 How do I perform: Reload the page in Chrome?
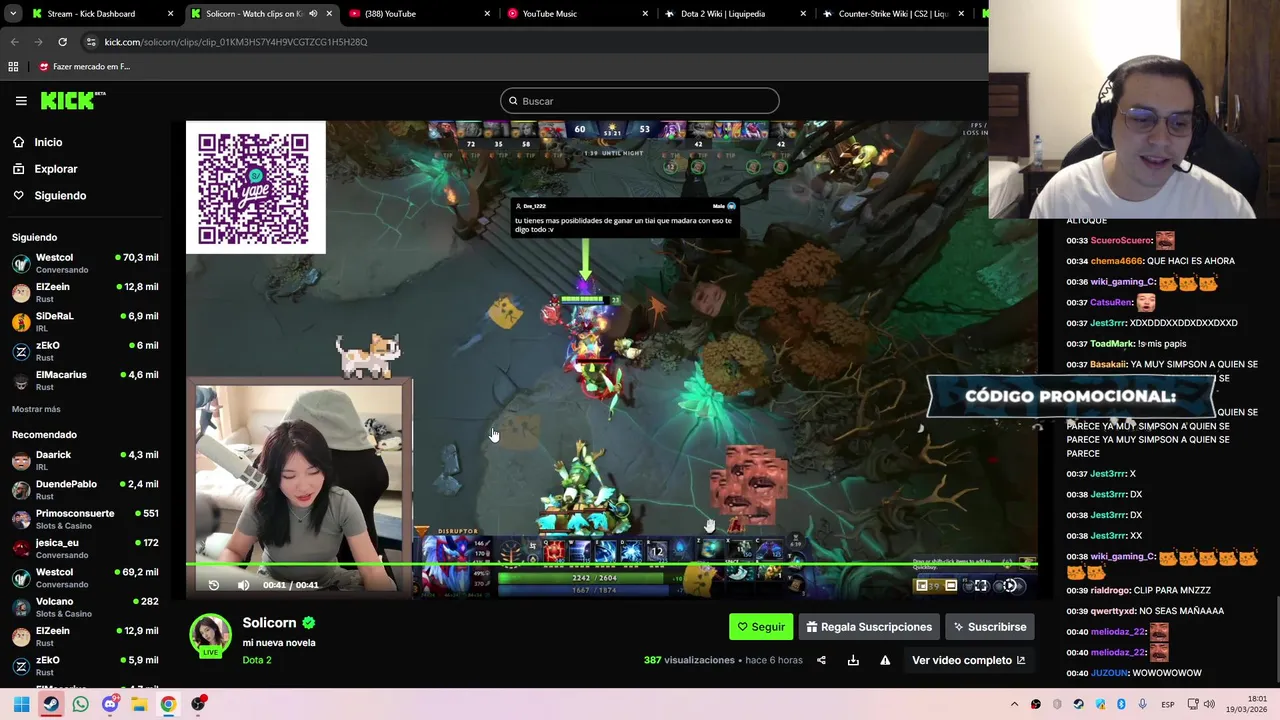(x=62, y=42)
